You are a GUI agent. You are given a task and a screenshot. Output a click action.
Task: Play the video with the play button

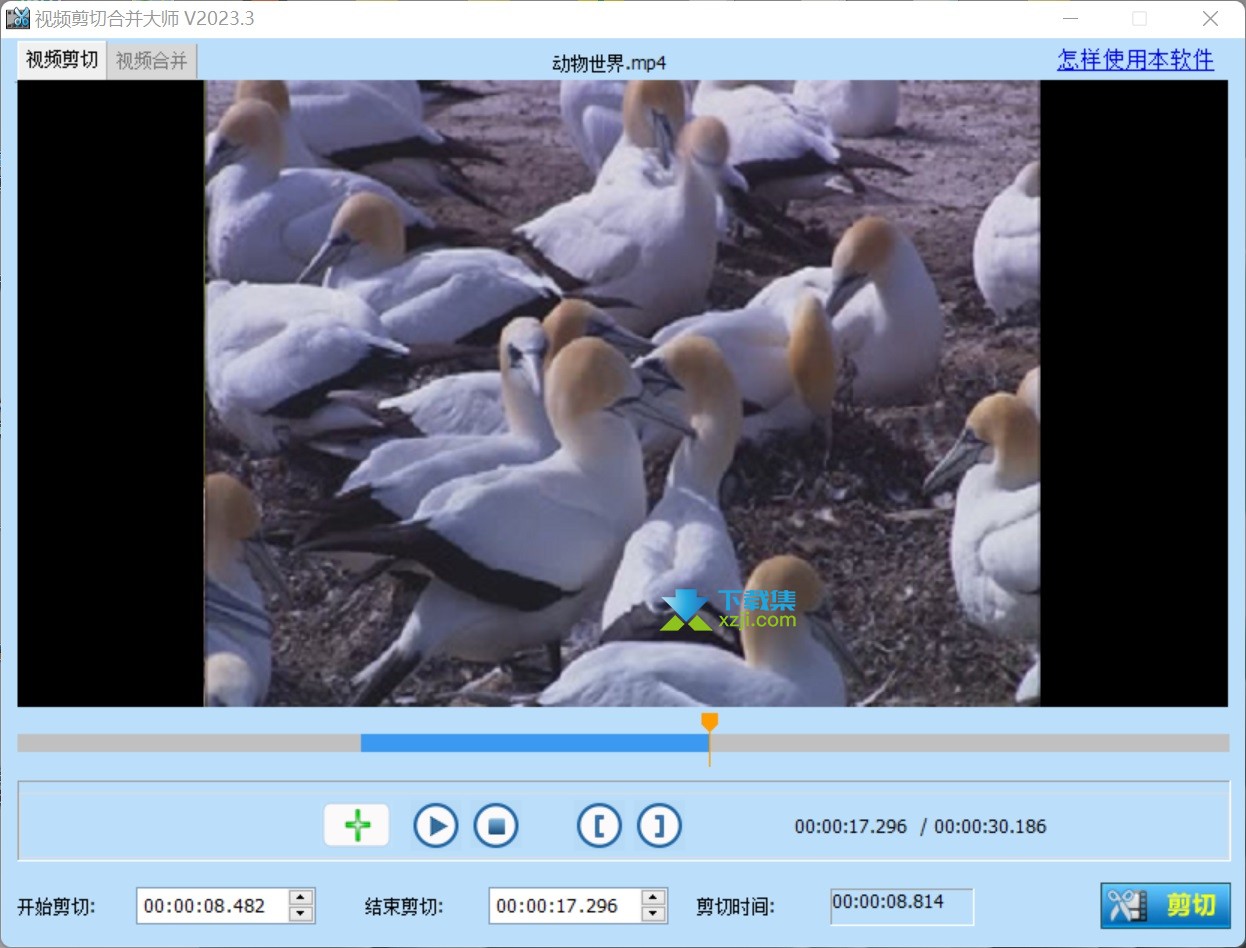pyautogui.click(x=436, y=826)
